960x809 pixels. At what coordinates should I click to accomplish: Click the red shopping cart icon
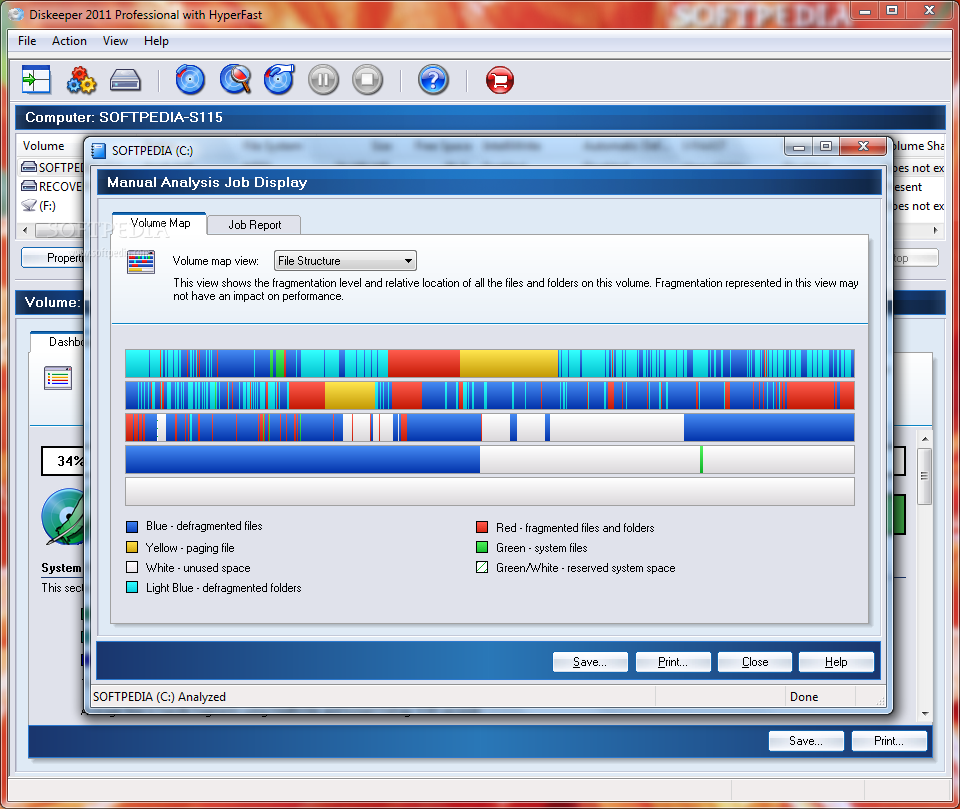500,80
